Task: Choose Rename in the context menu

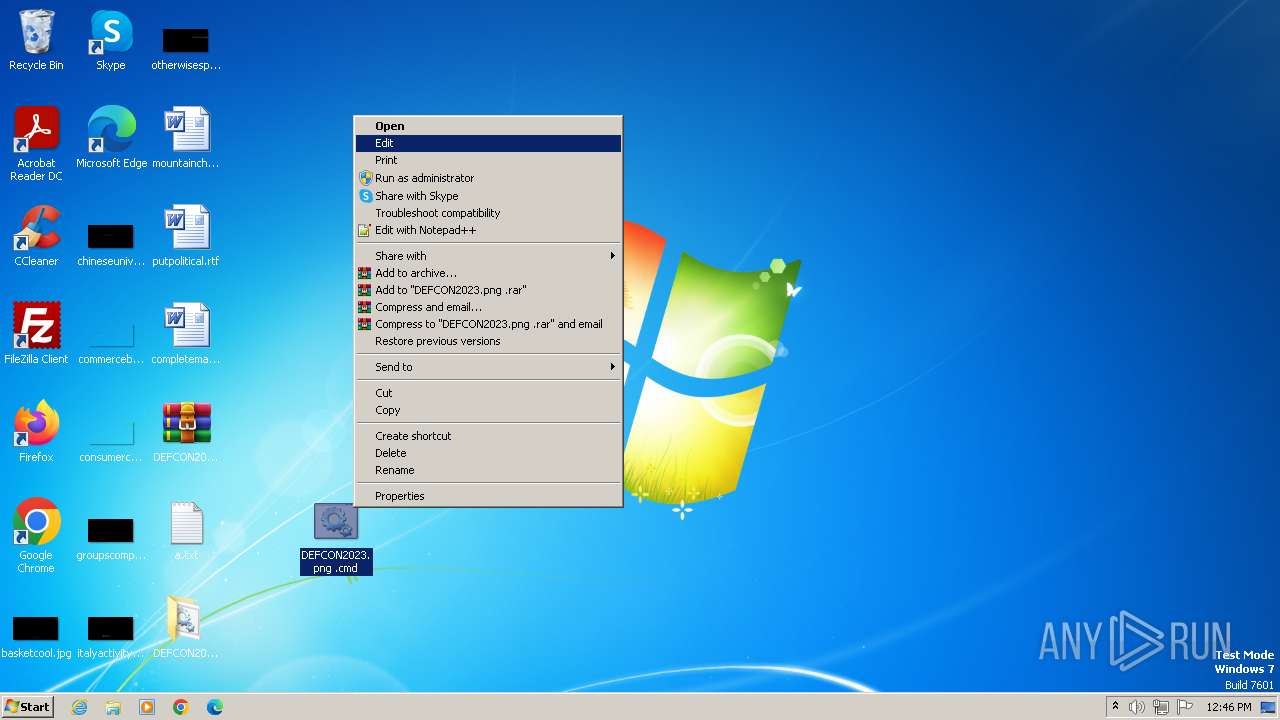Action: (x=488, y=470)
